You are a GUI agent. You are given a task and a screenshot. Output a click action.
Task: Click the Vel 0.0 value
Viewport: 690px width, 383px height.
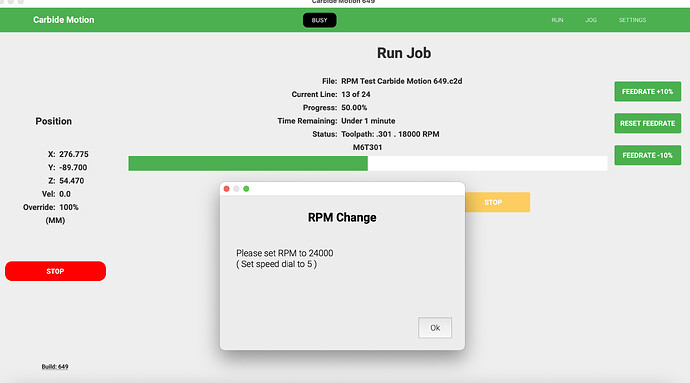tap(65, 194)
